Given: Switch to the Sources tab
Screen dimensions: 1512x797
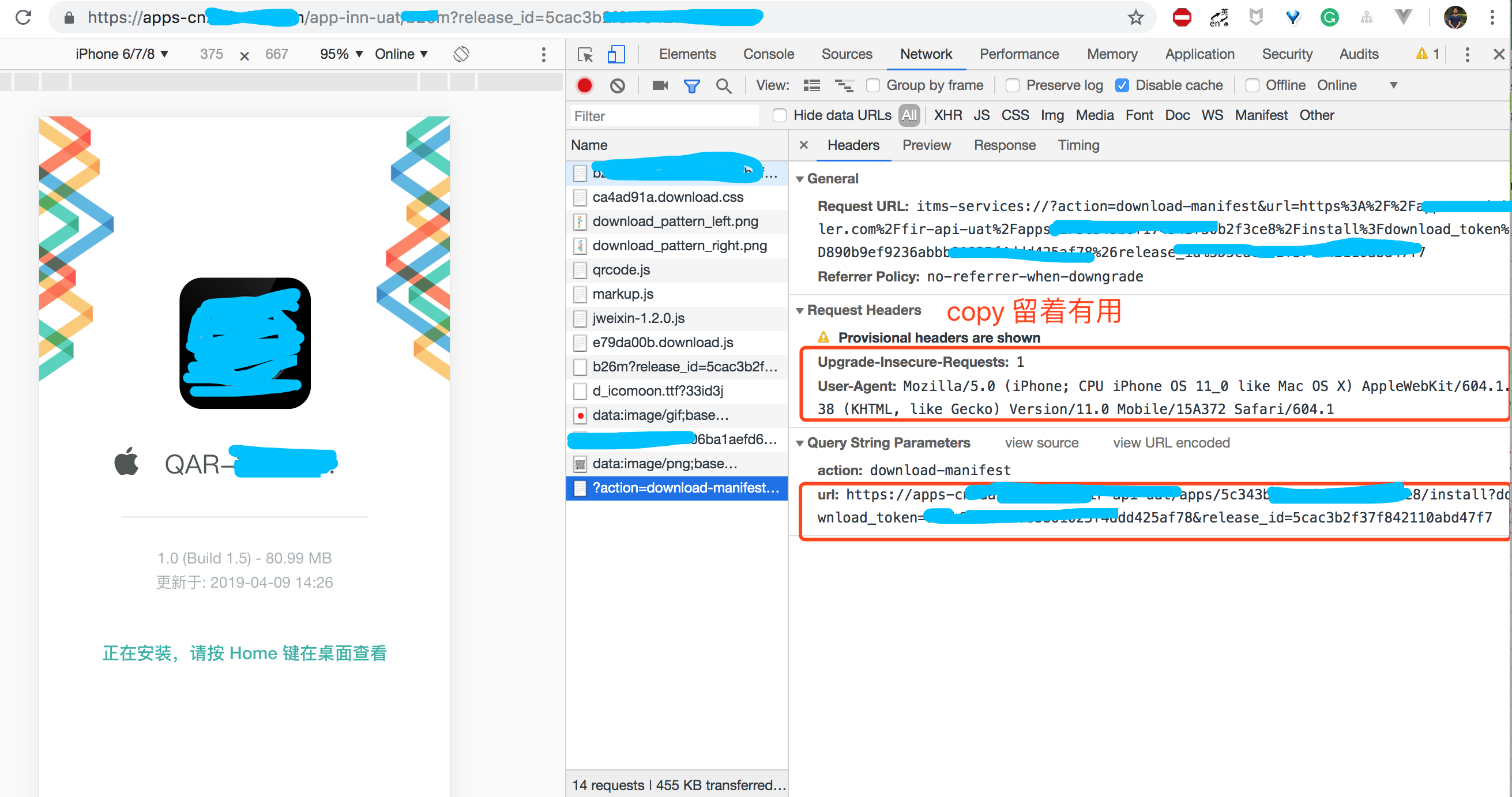Looking at the screenshot, I should click(x=847, y=54).
